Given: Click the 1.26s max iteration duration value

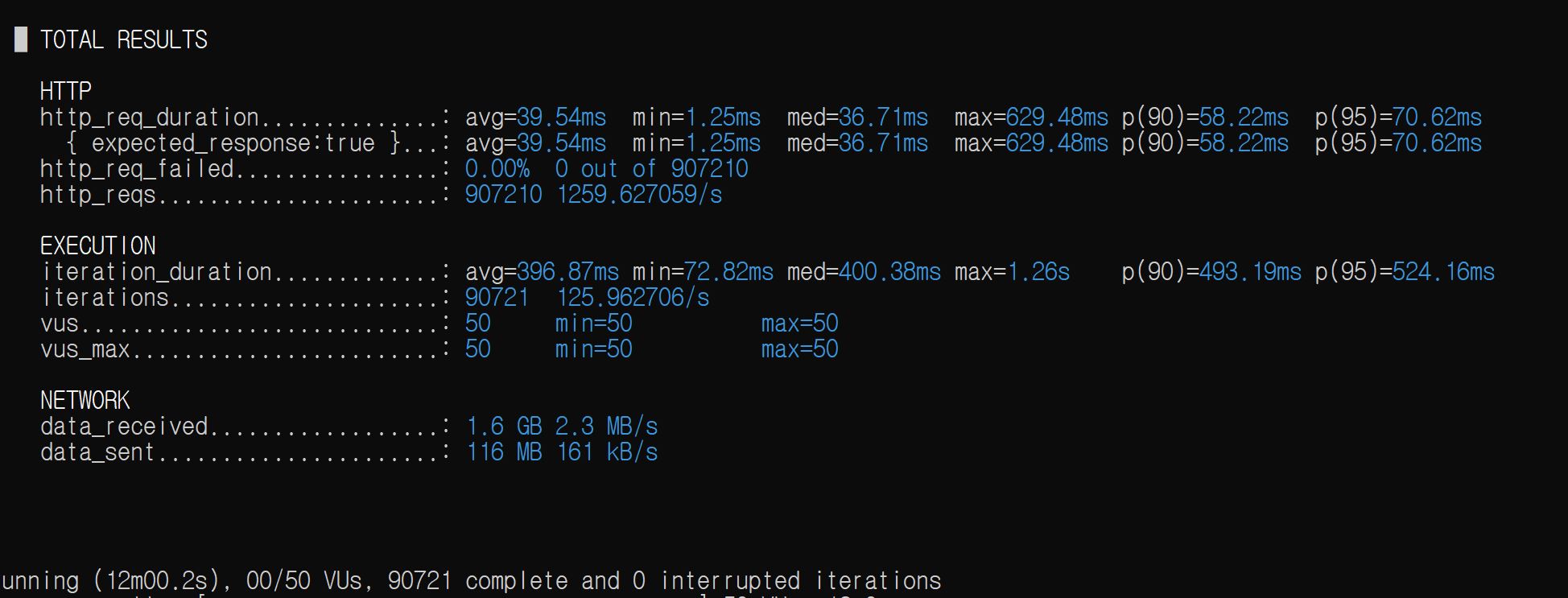Looking at the screenshot, I should pyautogui.click(x=1038, y=272).
